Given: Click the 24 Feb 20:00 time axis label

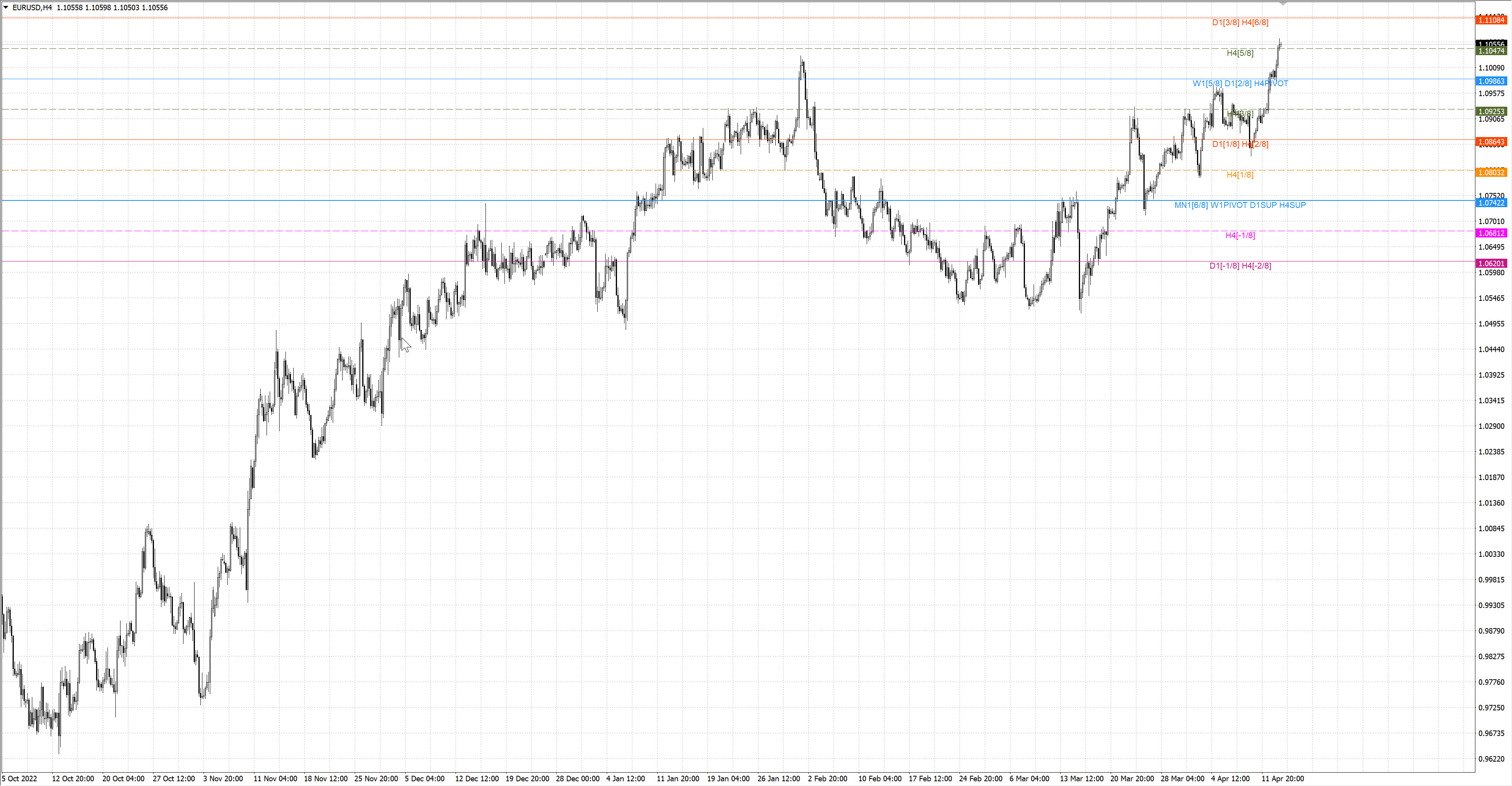Looking at the screenshot, I should click(x=981, y=779).
